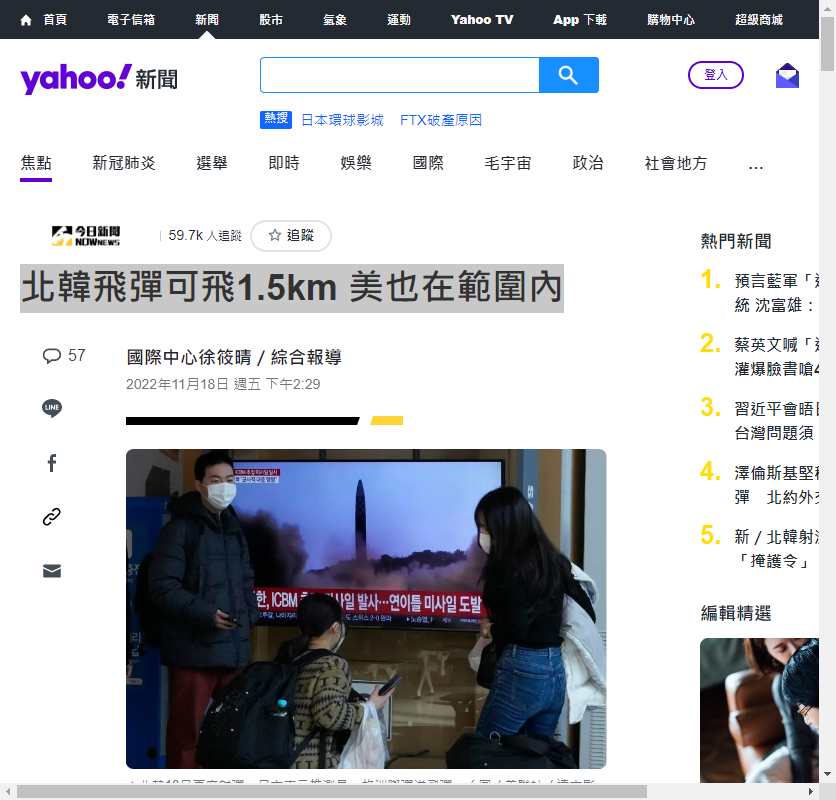Click the 59.7k 人追蹤 follower count
836x800 pixels.
click(205, 235)
